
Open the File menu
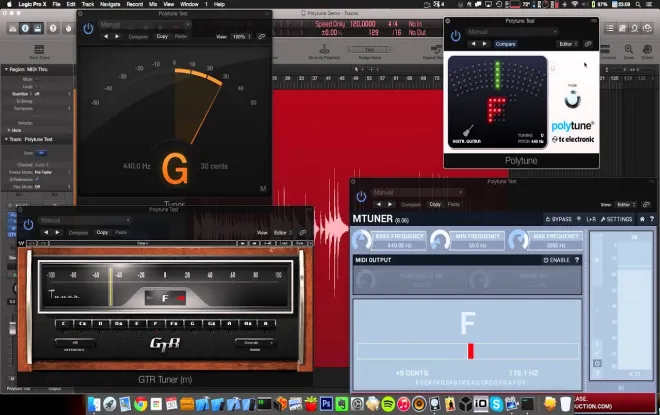pos(56,4)
